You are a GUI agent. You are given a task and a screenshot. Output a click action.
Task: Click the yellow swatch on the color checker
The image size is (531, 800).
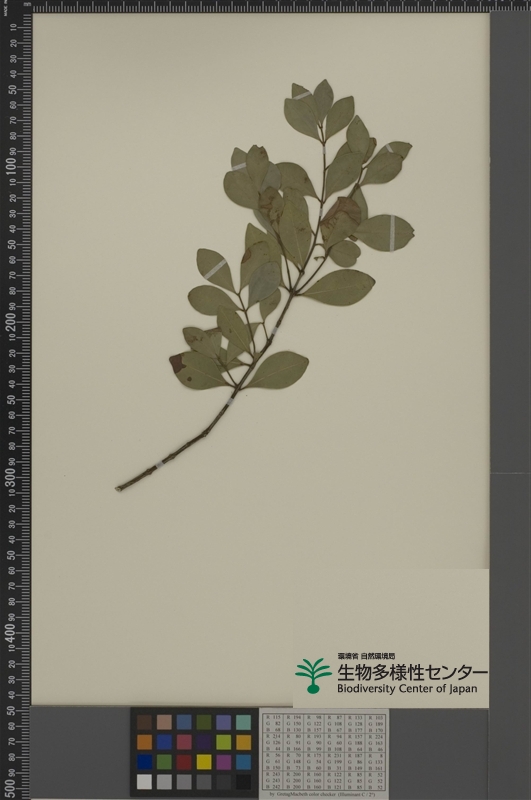[204, 762]
